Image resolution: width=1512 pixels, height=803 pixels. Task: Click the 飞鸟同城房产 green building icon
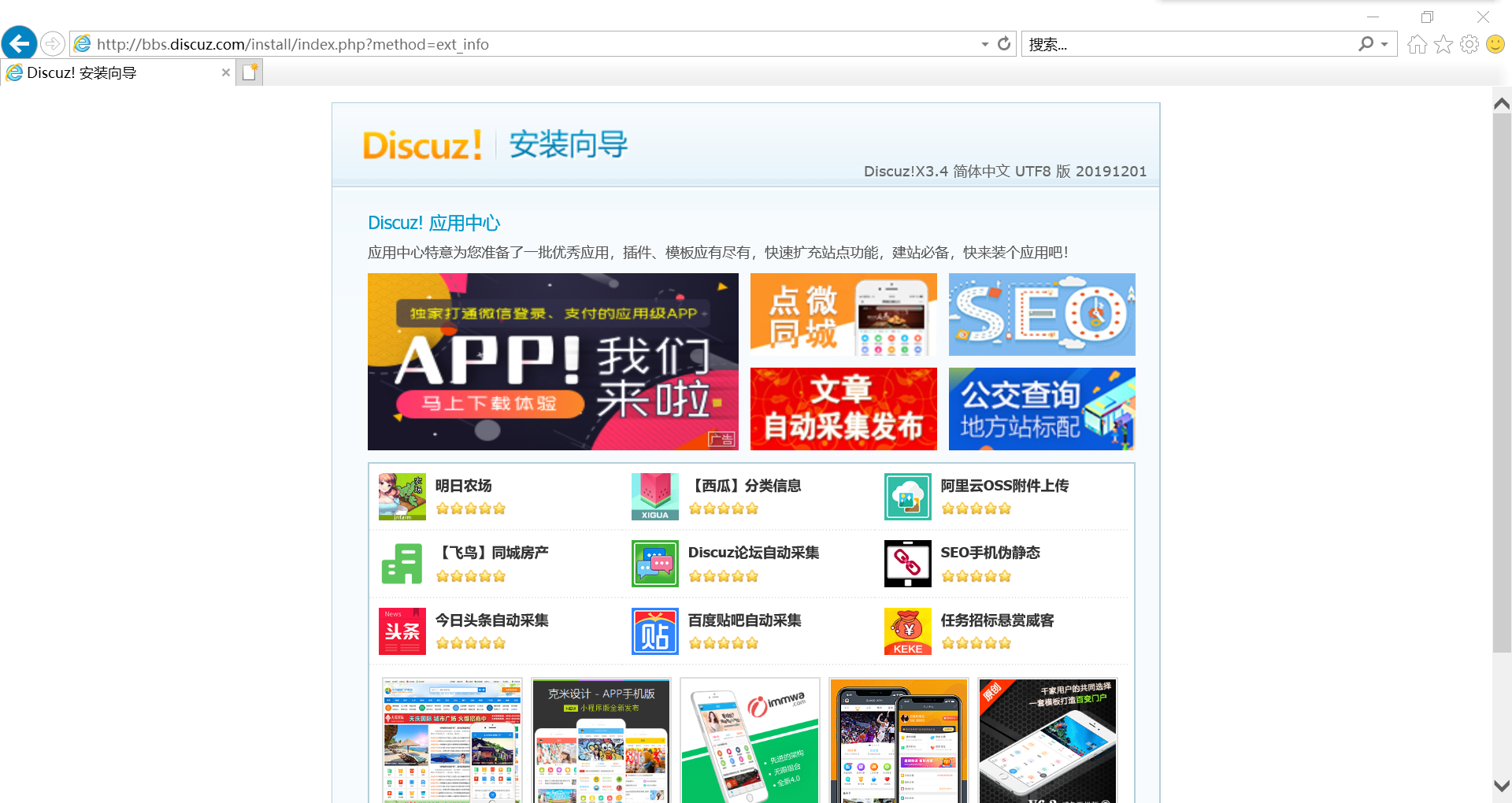tap(402, 564)
